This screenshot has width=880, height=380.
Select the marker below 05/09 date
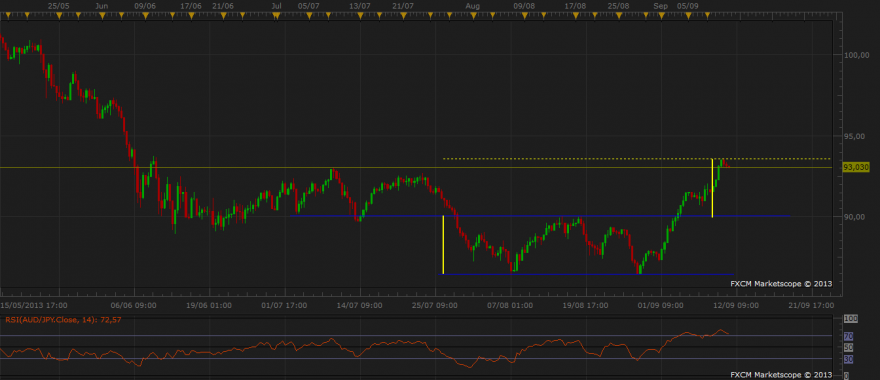pos(688,16)
